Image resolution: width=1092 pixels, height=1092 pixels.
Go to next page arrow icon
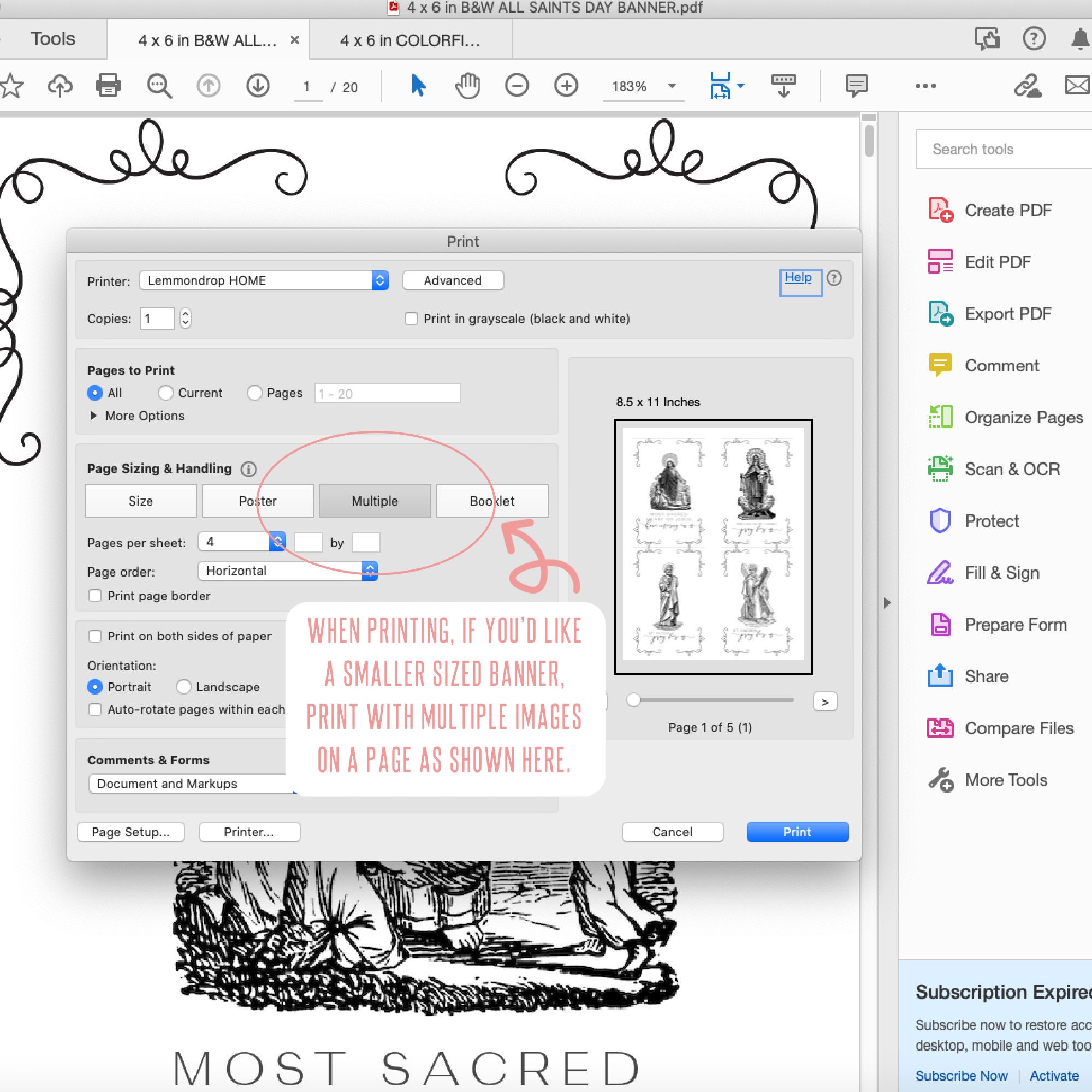(258, 86)
